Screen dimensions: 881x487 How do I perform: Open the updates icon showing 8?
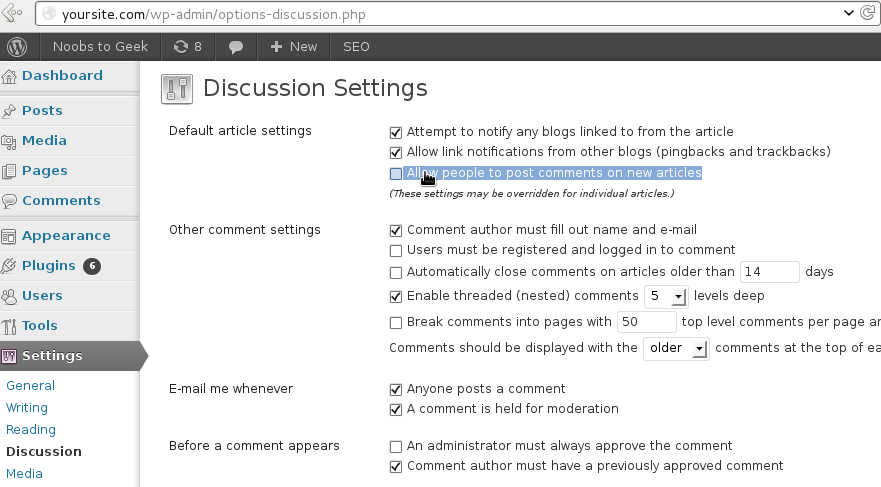(x=188, y=47)
